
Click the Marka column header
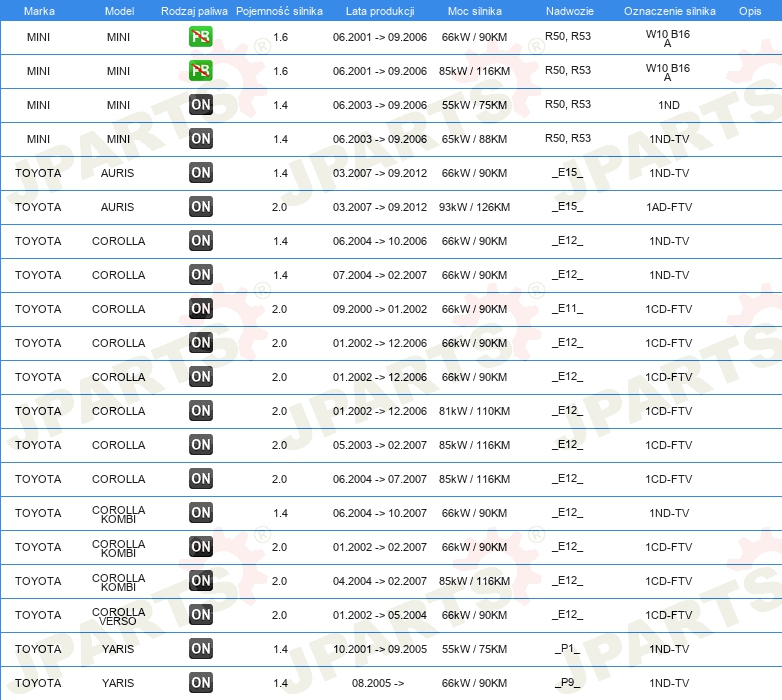click(39, 11)
